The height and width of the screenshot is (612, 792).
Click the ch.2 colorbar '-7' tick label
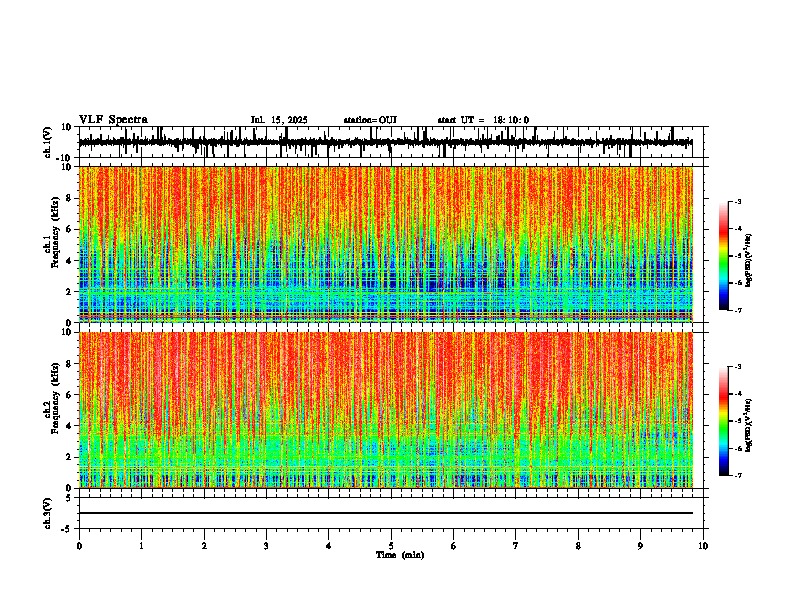pos(737,475)
